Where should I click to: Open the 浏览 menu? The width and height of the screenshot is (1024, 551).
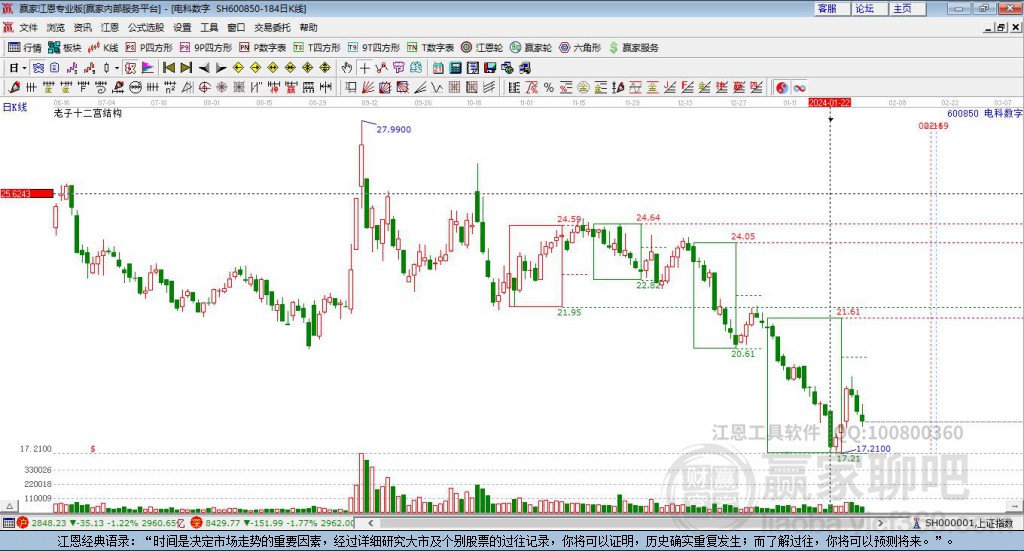[56, 27]
